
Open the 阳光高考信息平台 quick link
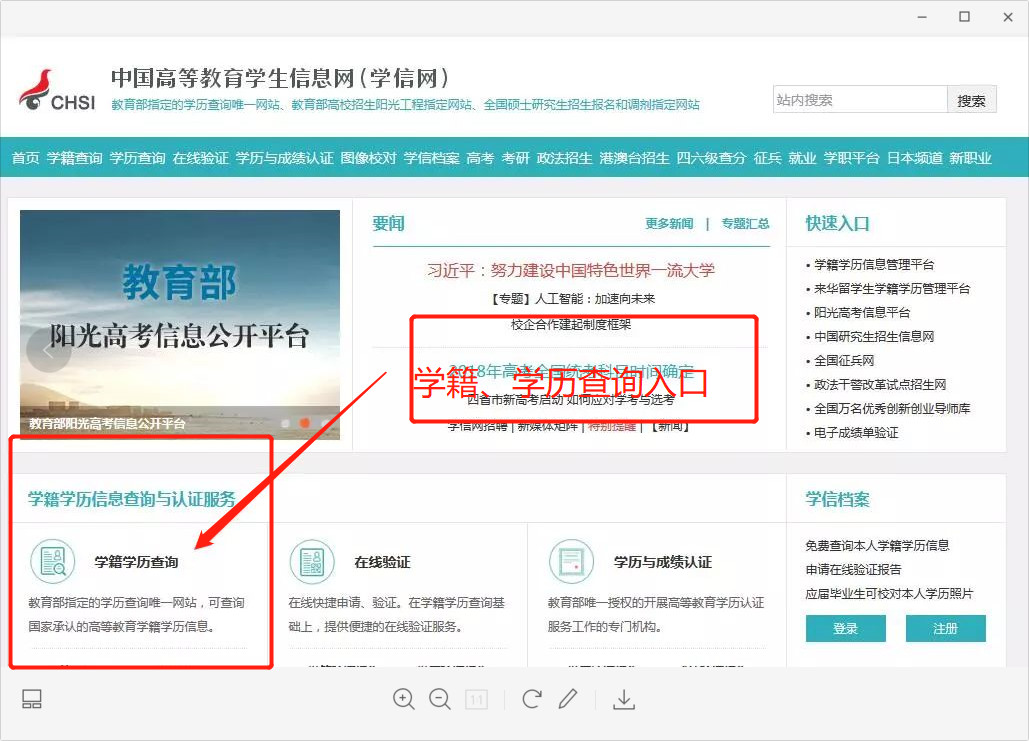pyautogui.click(x=862, y=312)
